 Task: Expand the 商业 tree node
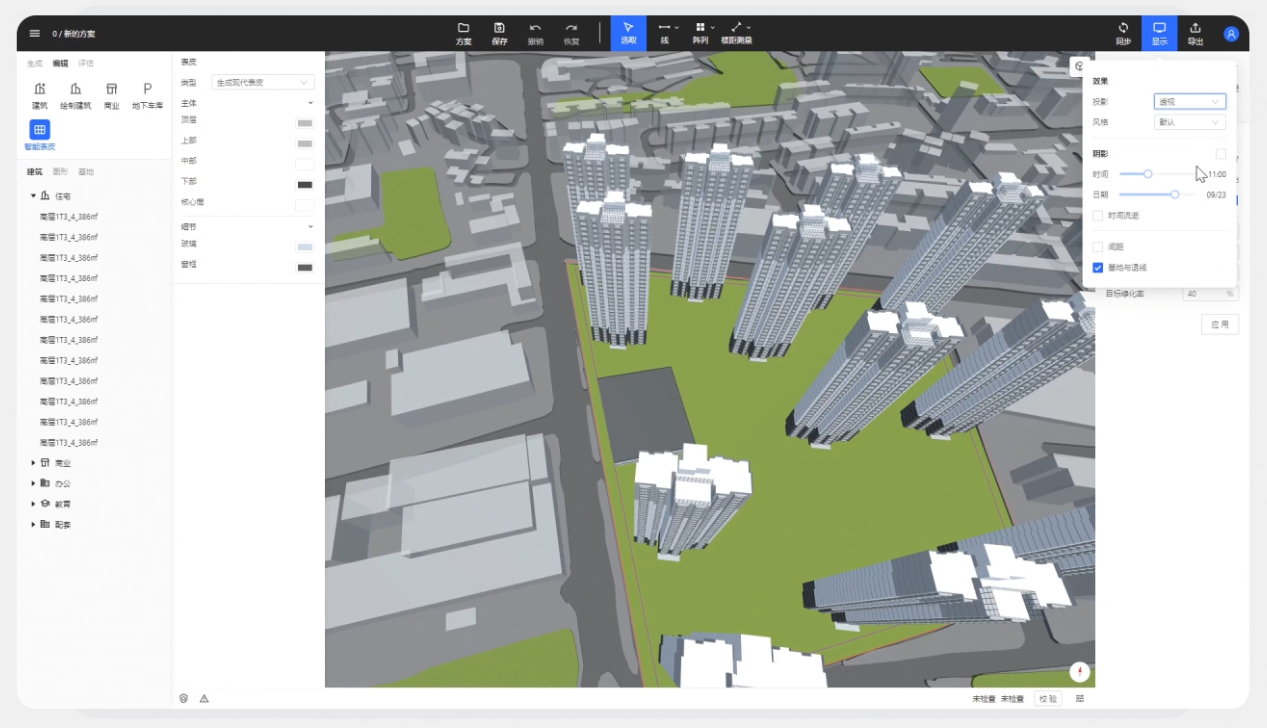[x=33, y=463]
